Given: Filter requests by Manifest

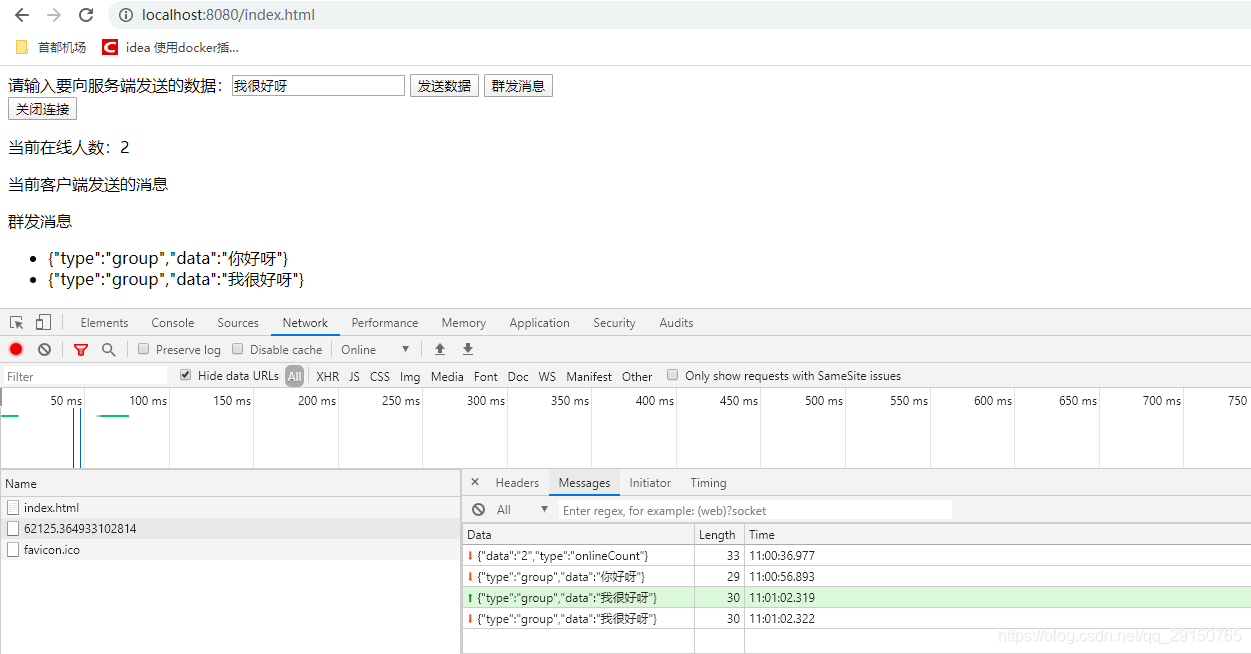Looking at the screenshot, I should (589, 376).
